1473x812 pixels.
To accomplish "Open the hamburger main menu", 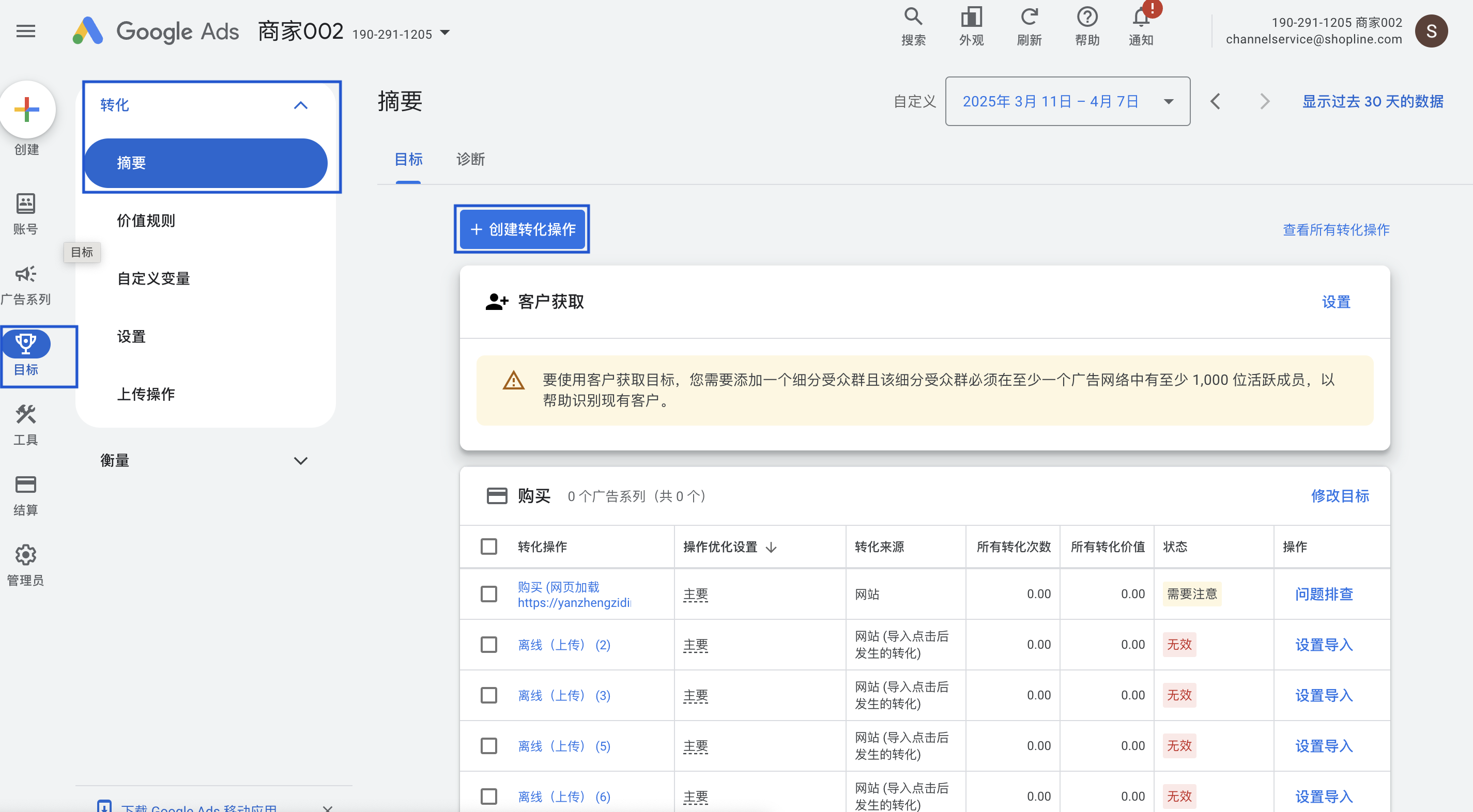I will tap(26, 31).
